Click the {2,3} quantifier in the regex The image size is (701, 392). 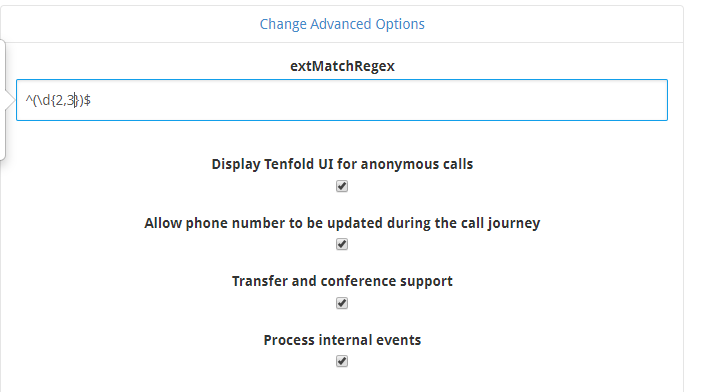click(65, 100)
